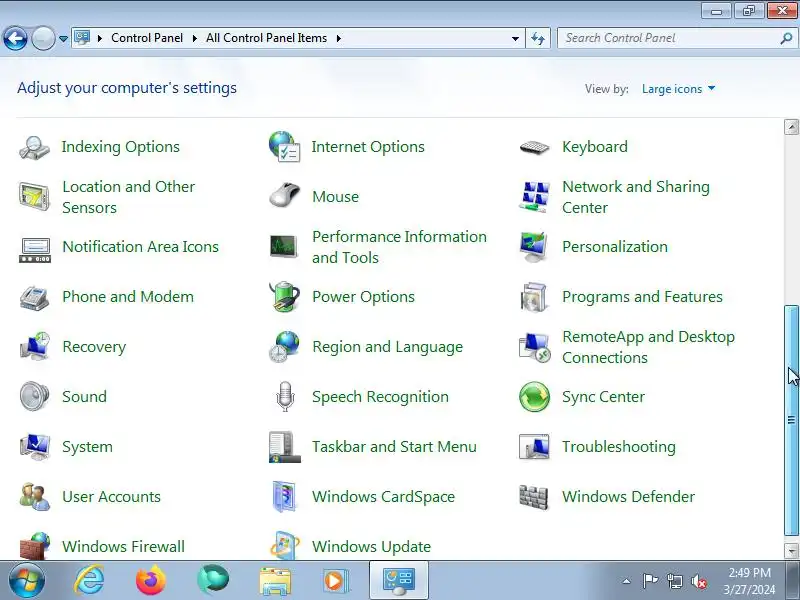
Task: Open the Recovery icon
Action: point(34,346)
